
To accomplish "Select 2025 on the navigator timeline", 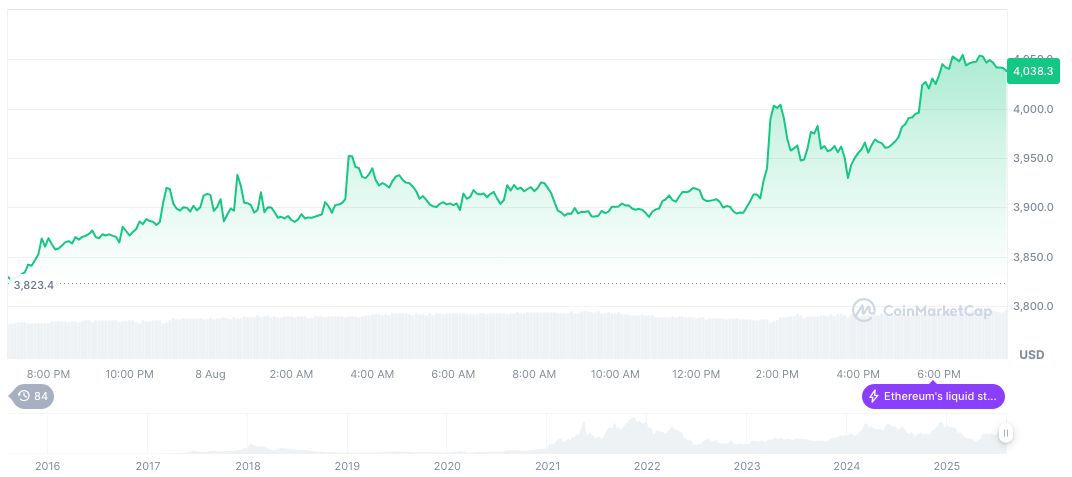I will point(947,466).
